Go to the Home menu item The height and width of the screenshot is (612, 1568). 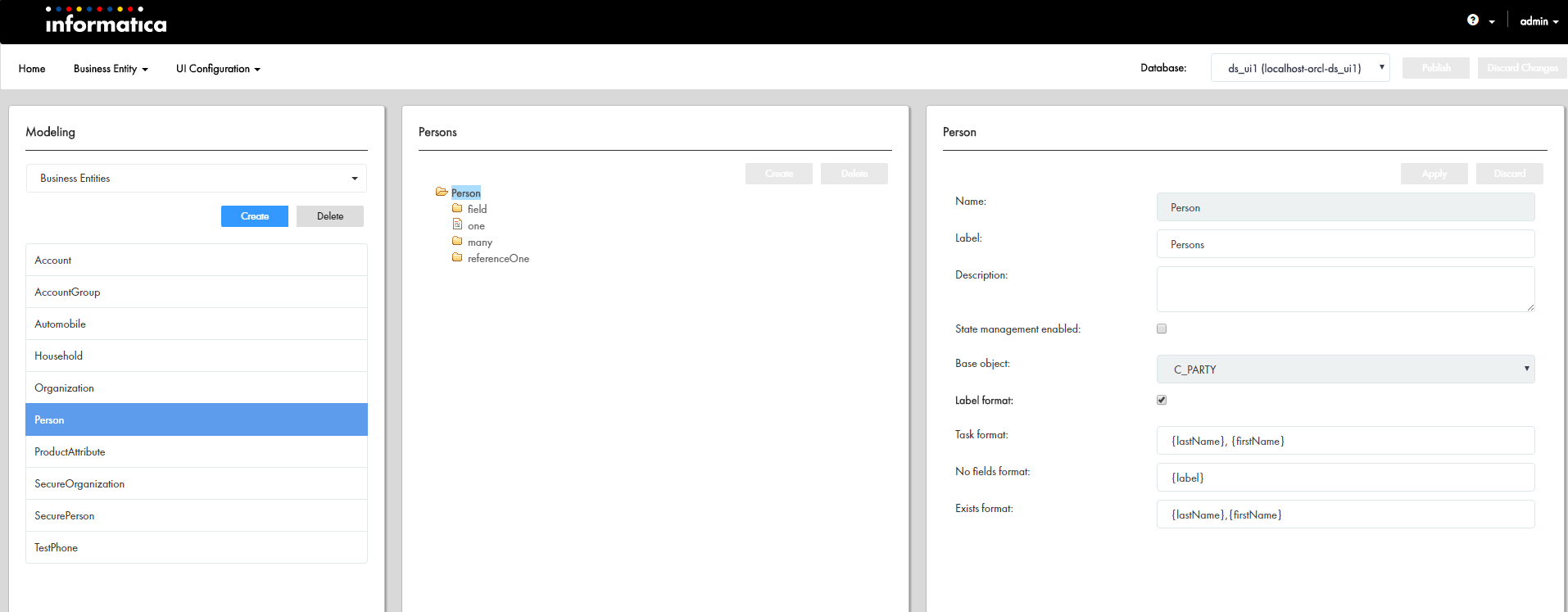pos(32,69)
